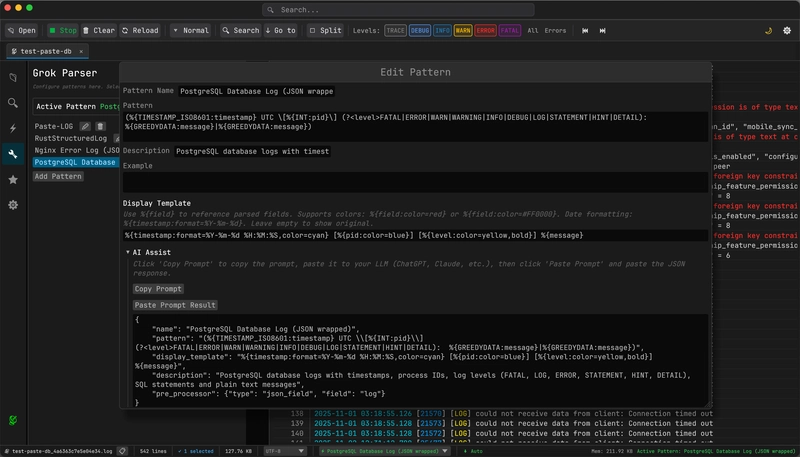
Task: Focus the Pattern Name field
Action: [x=257, y=91]
